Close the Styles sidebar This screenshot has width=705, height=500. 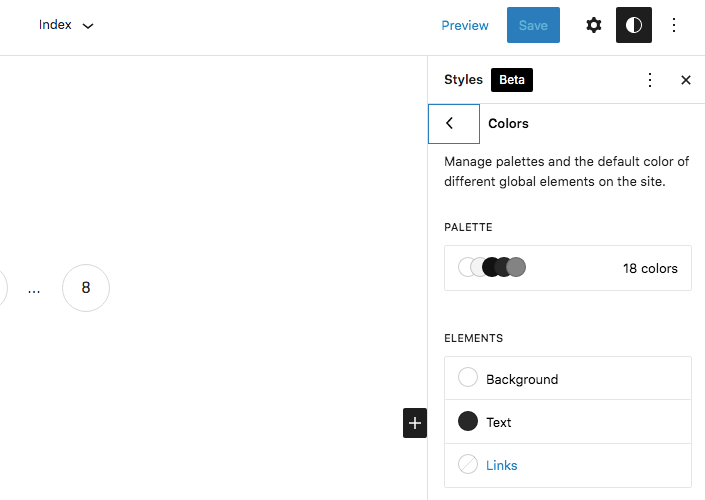(686, 80)
